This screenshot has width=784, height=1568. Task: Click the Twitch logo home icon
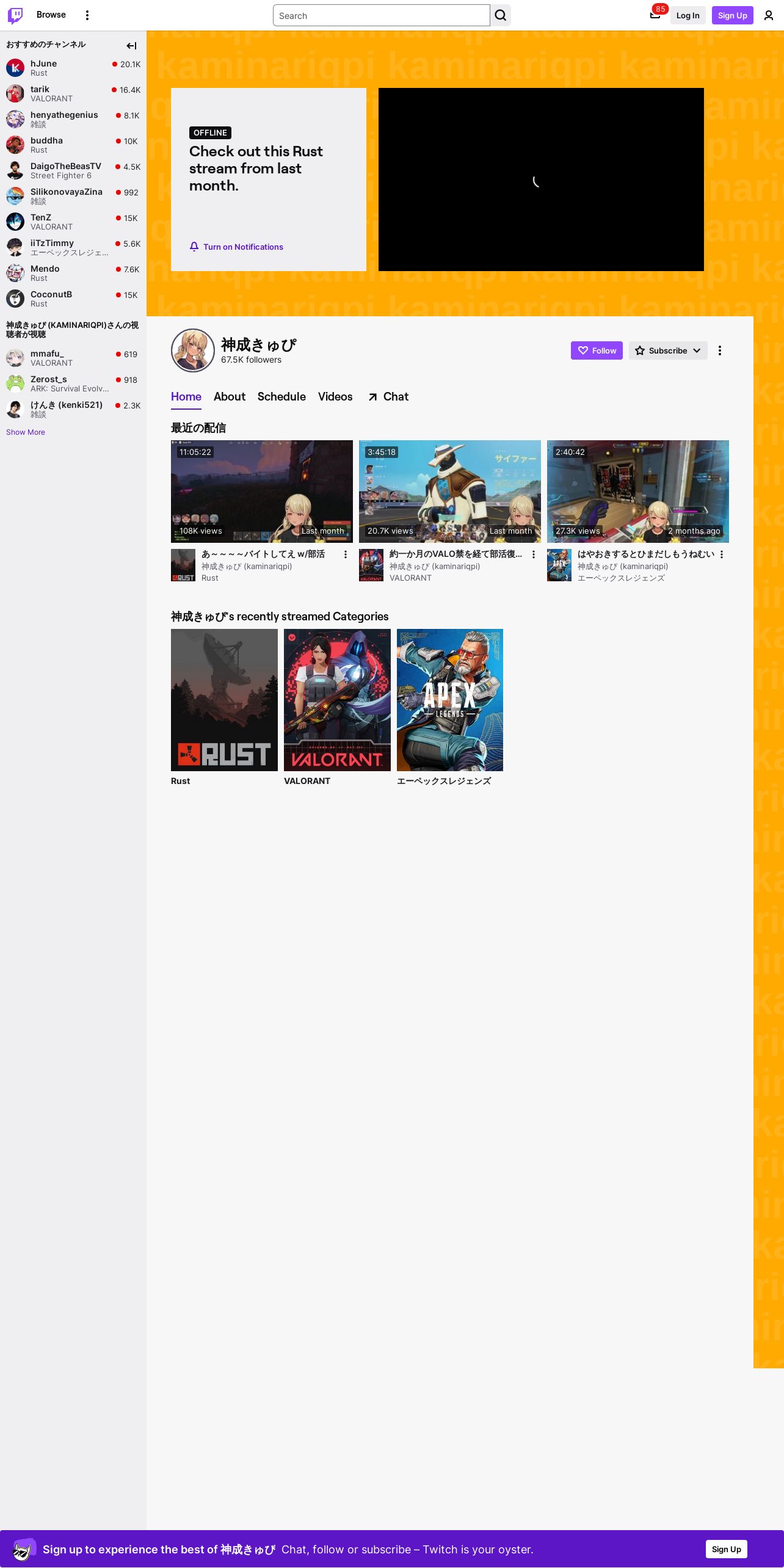tap(15, 15)
